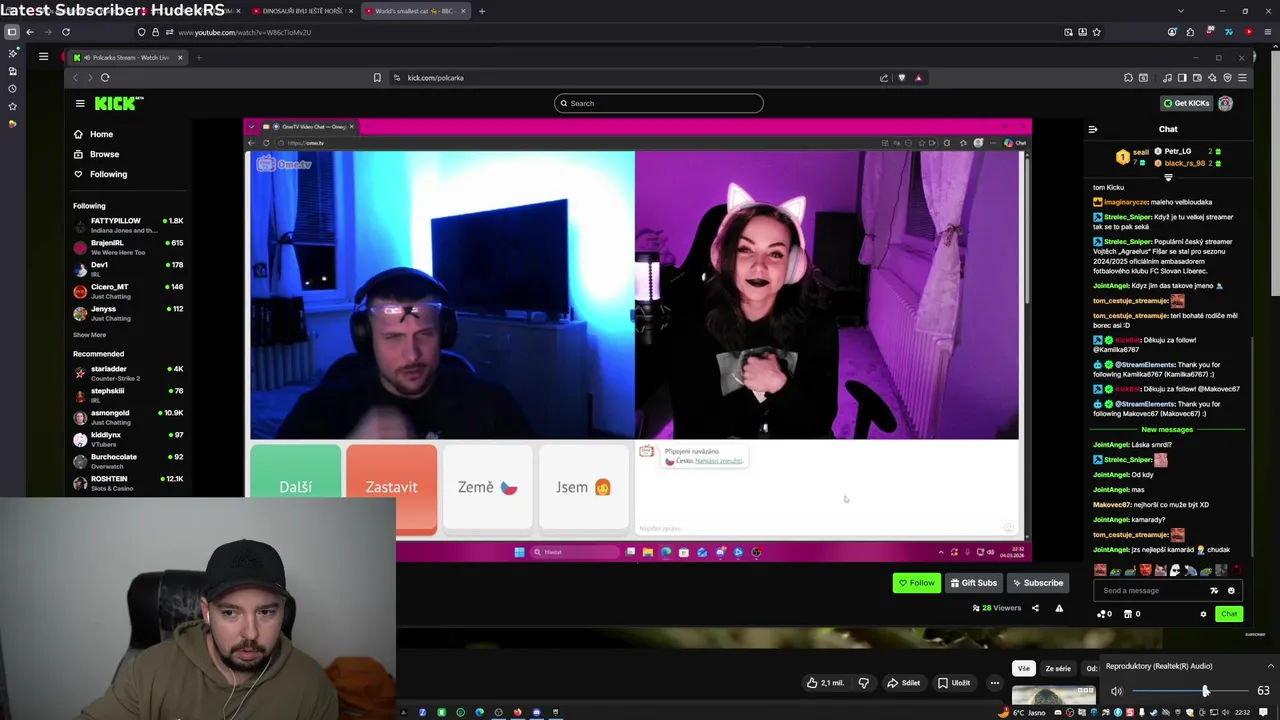The image size is (1280, 720).
Task: Open chat translate icon in message box
Action: pos(1215,590)
